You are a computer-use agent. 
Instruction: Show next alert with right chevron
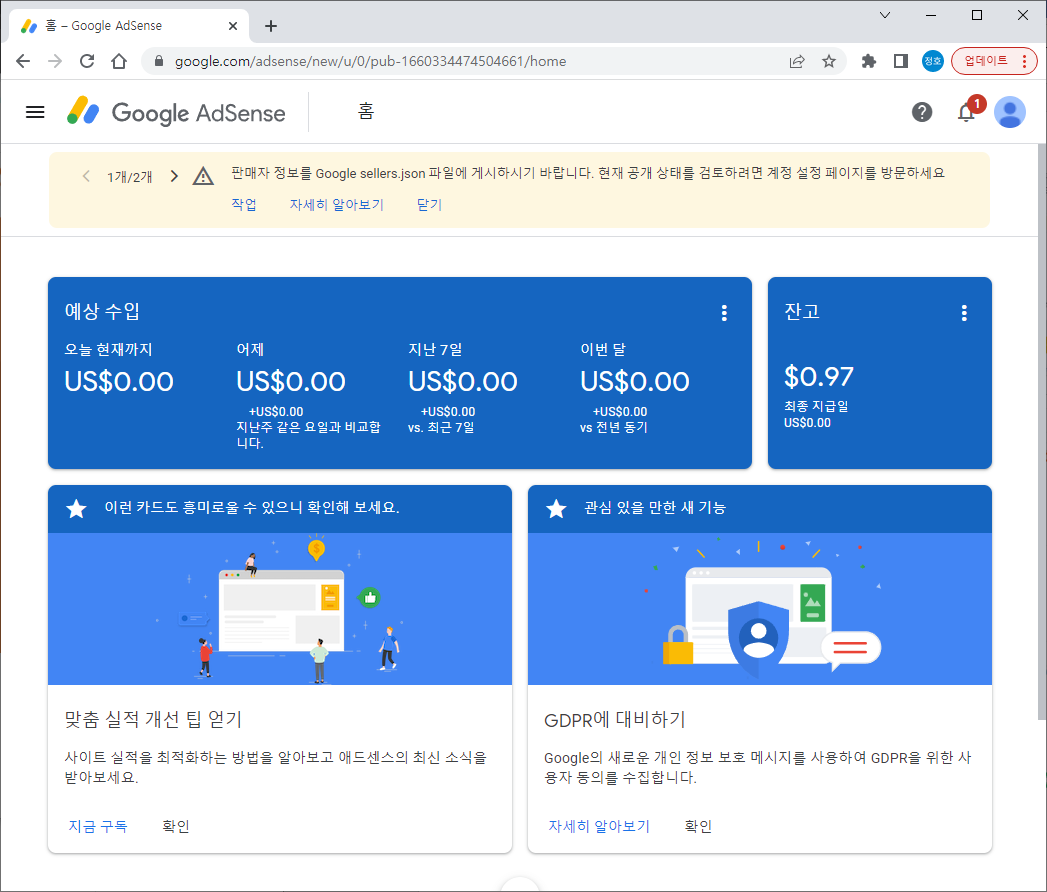click(x=174, y=176)
